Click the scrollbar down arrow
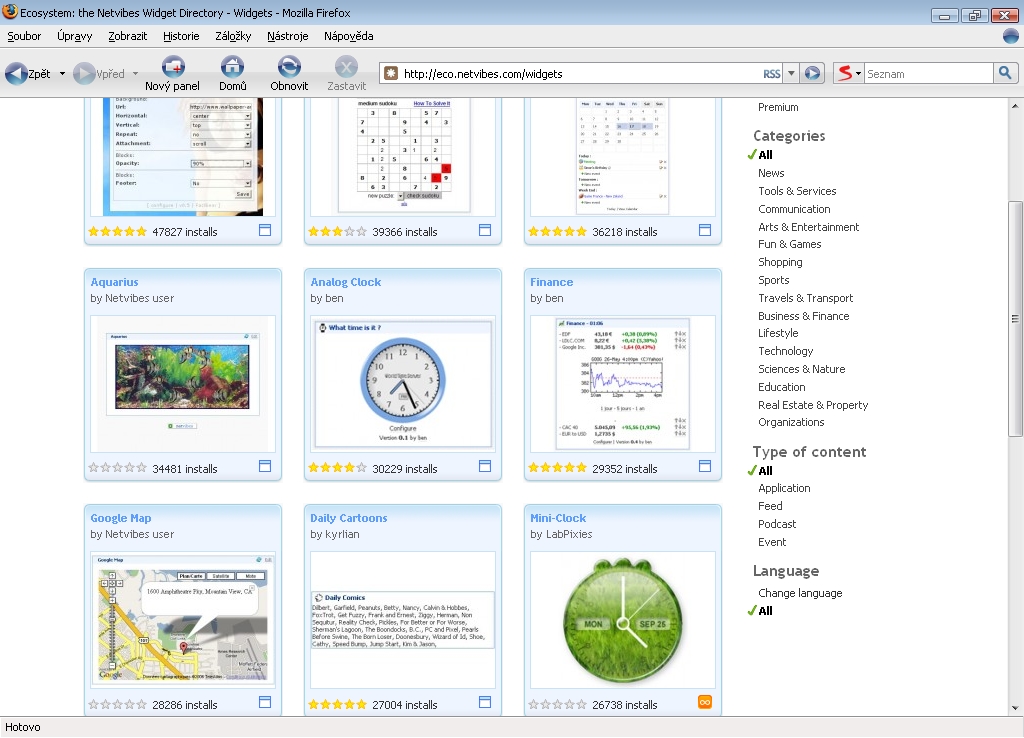Image resolution: width=1024 pixels, height=738 pixels. 1015,708
